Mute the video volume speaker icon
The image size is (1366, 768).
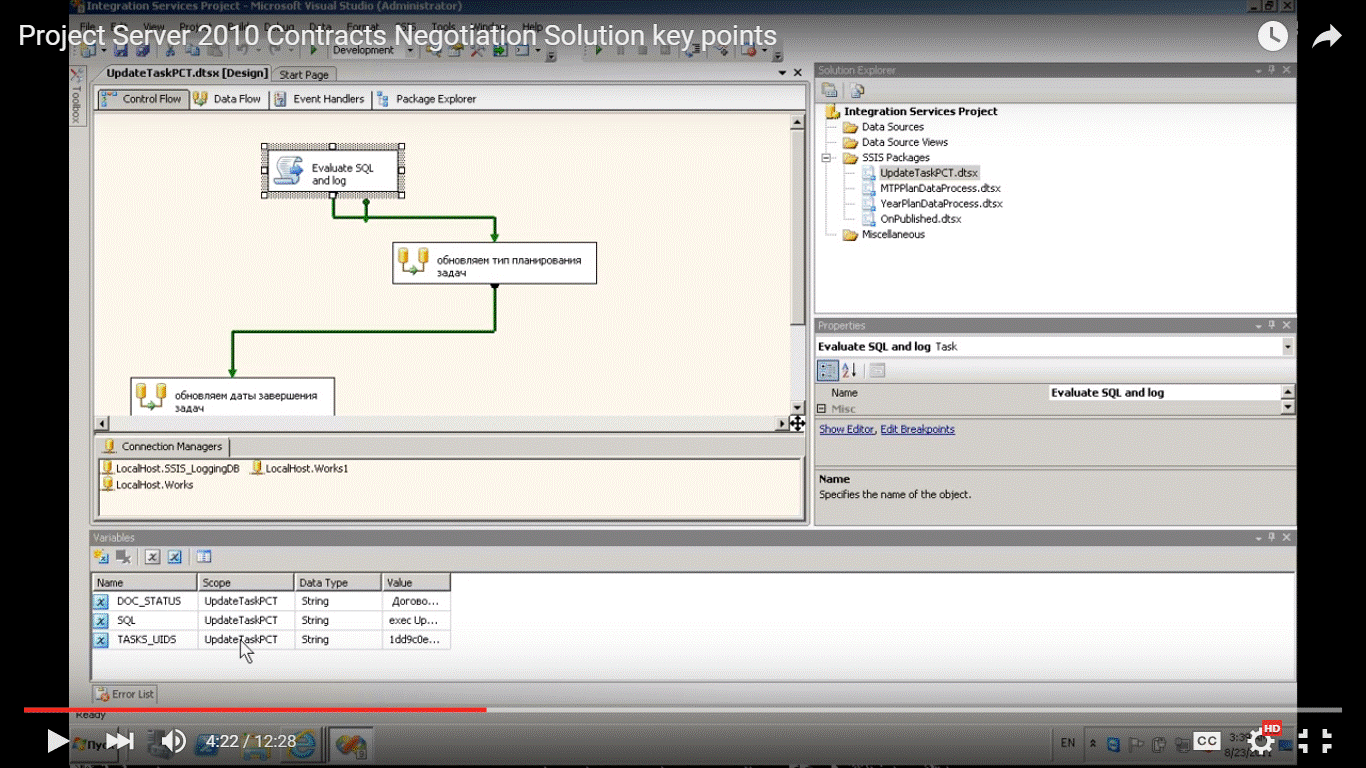(173, 741)
